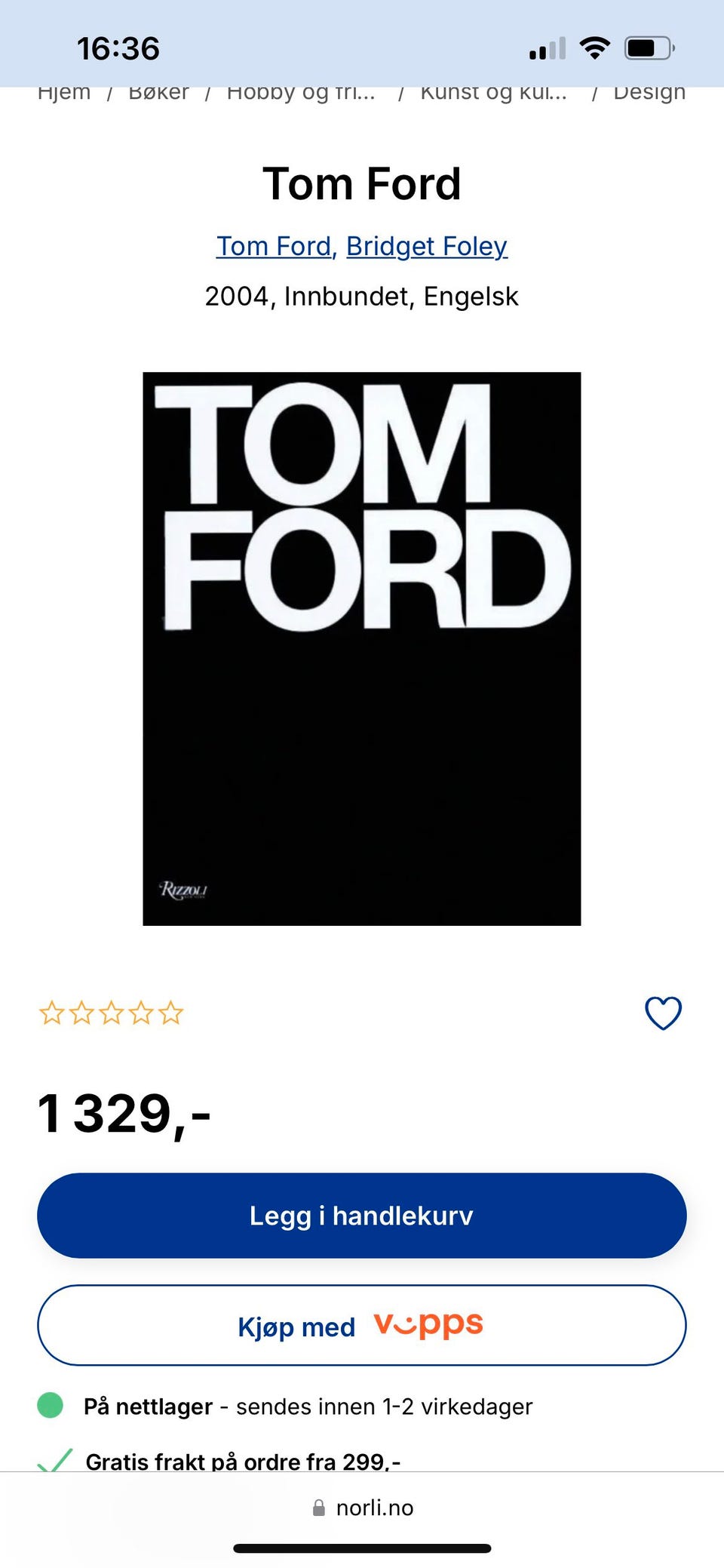Tap the green stock status dot
Image resolution: width=724 pixels, height=1568 pixels.
51,1406
